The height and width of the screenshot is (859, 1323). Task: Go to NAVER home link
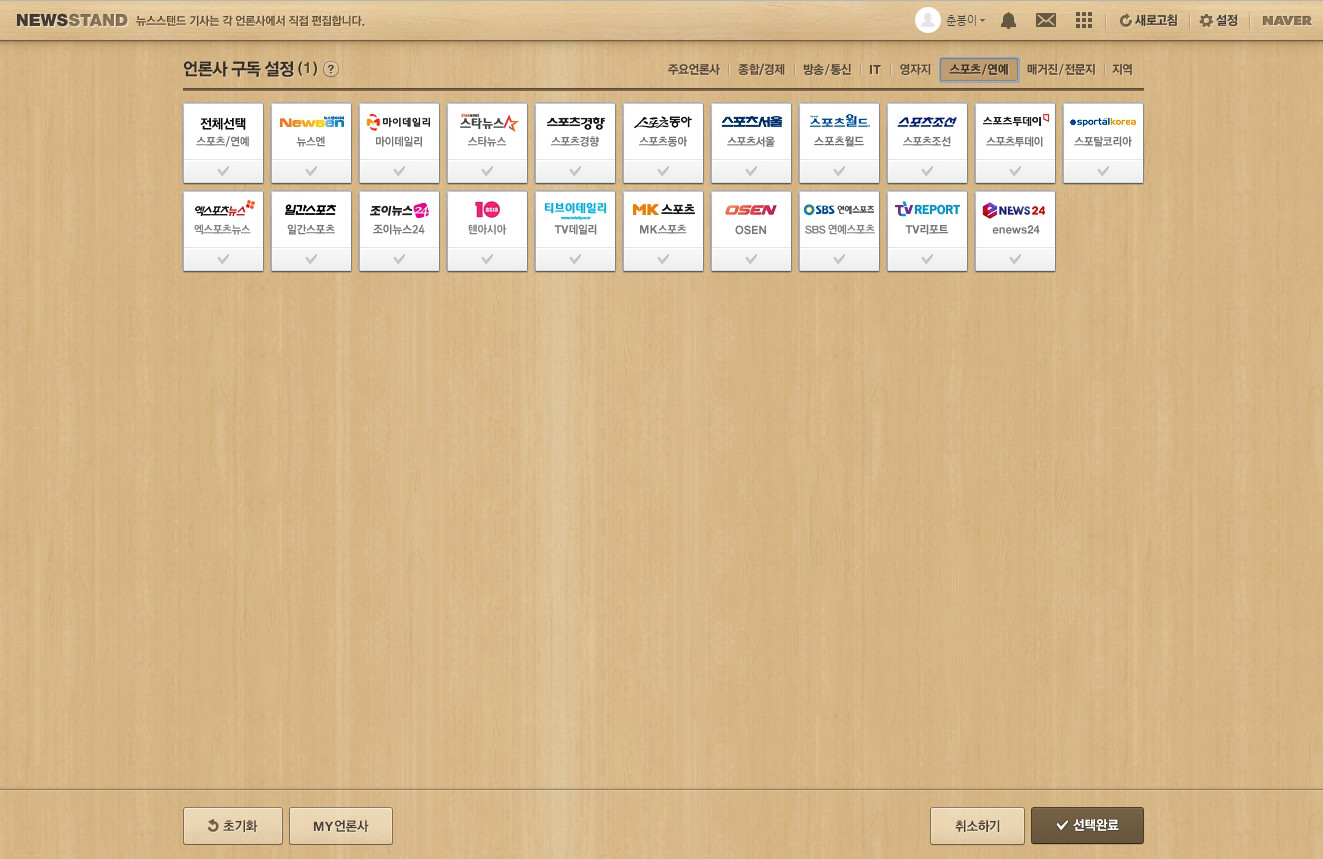click(x=1287, y=20)
